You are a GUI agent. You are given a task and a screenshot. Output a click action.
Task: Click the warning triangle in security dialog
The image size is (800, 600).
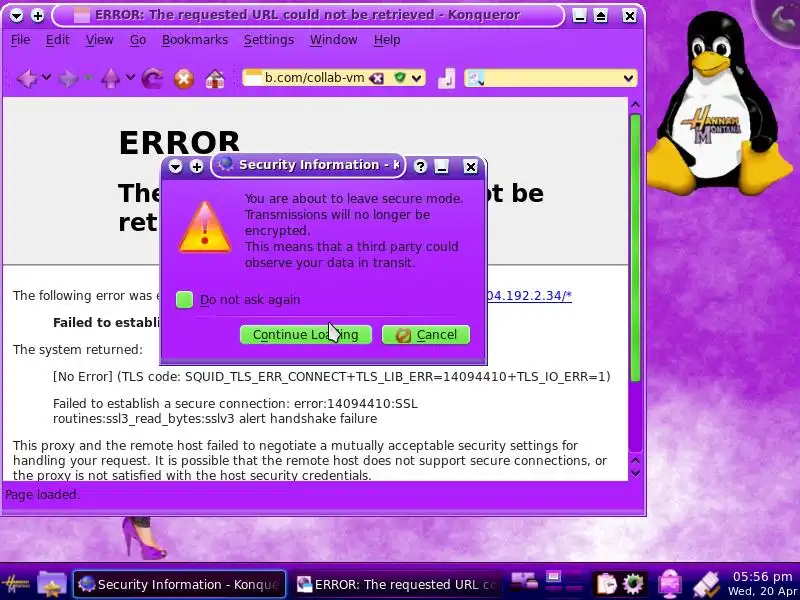coord(205,228)
